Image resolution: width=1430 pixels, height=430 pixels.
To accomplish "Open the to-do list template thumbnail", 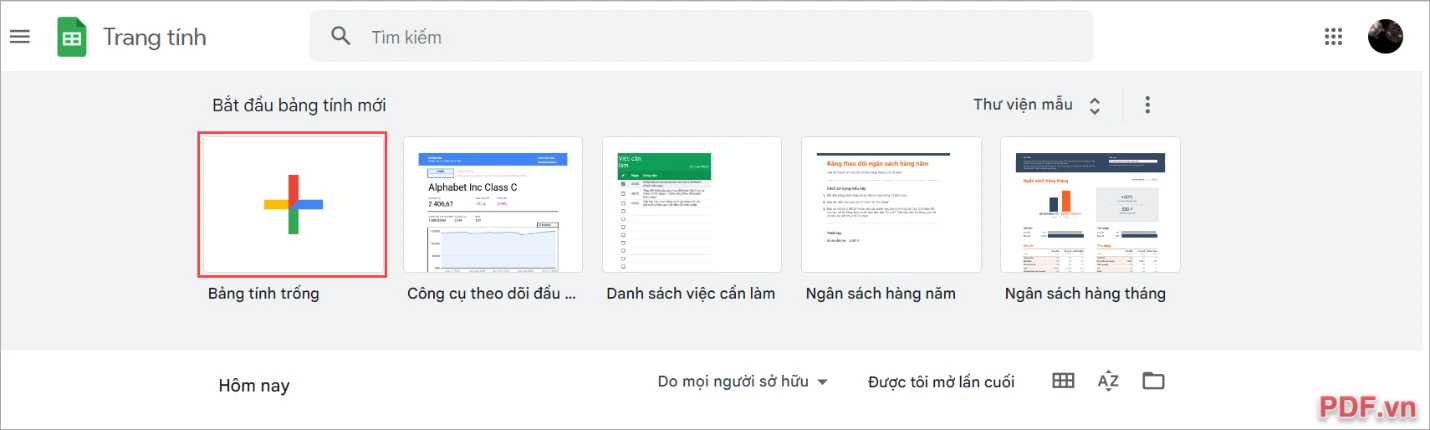I will point(692,204).
